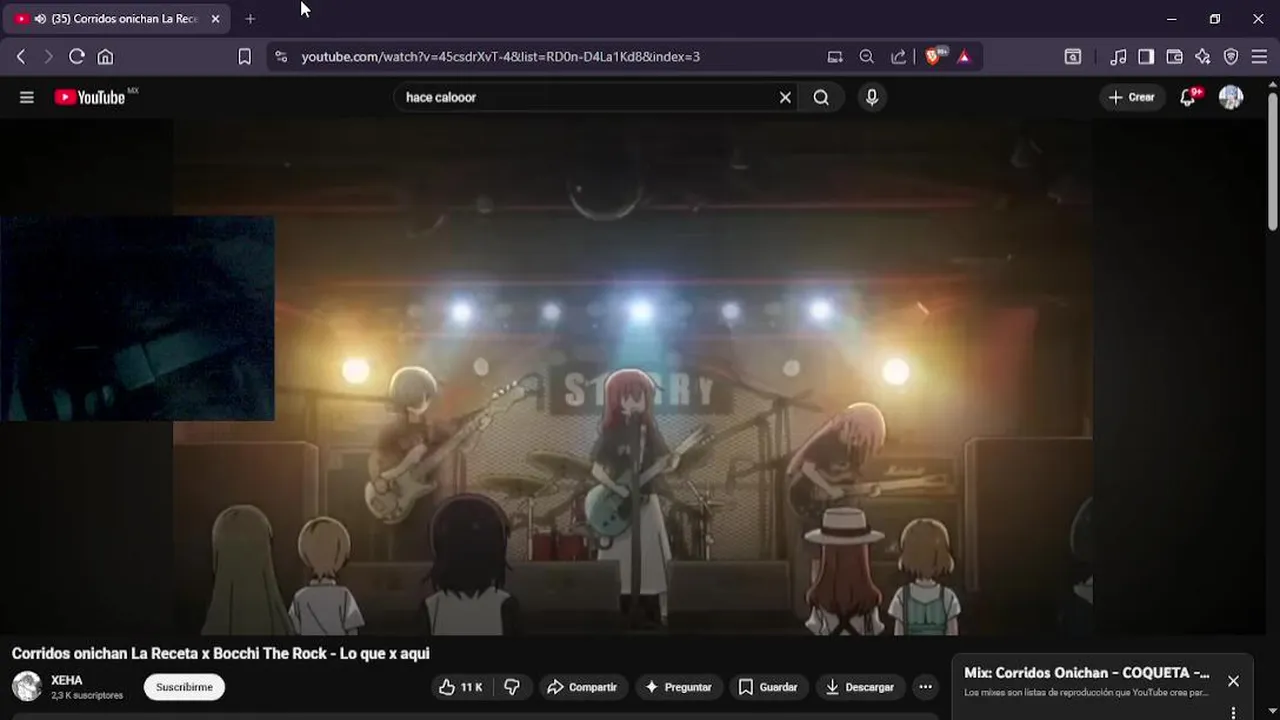This screenshot has width=1280, height=720.
Task: Open XEHA channel avatar
Action: click(27, 687)
